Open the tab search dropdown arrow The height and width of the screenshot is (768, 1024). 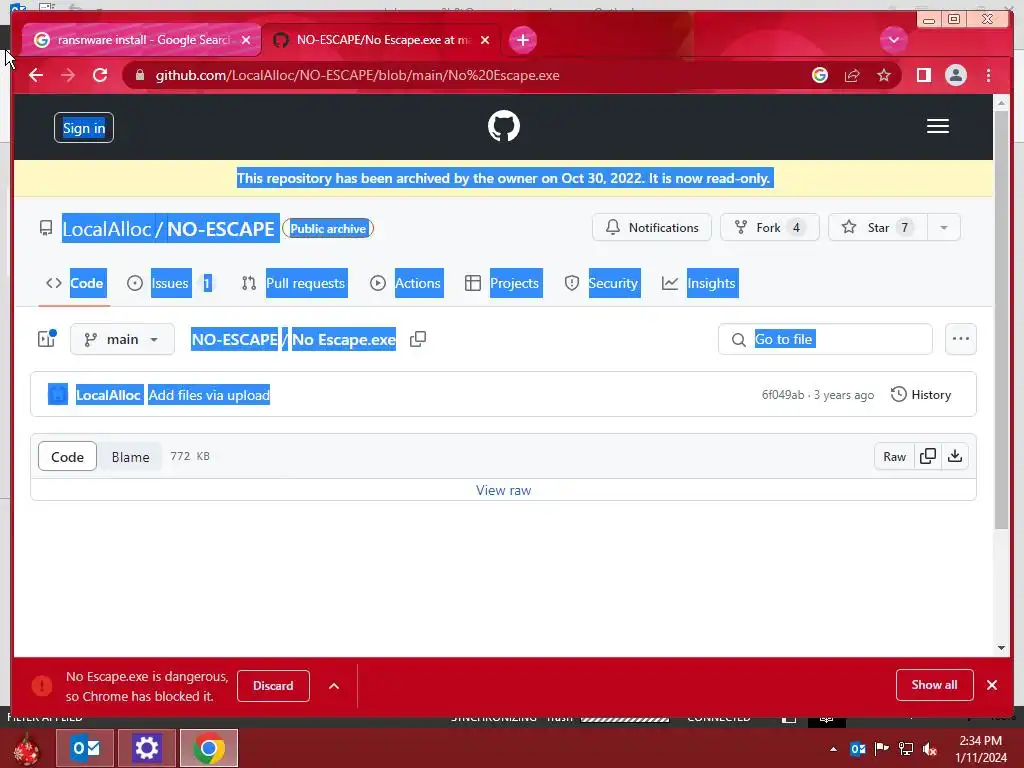coord(893,40)
